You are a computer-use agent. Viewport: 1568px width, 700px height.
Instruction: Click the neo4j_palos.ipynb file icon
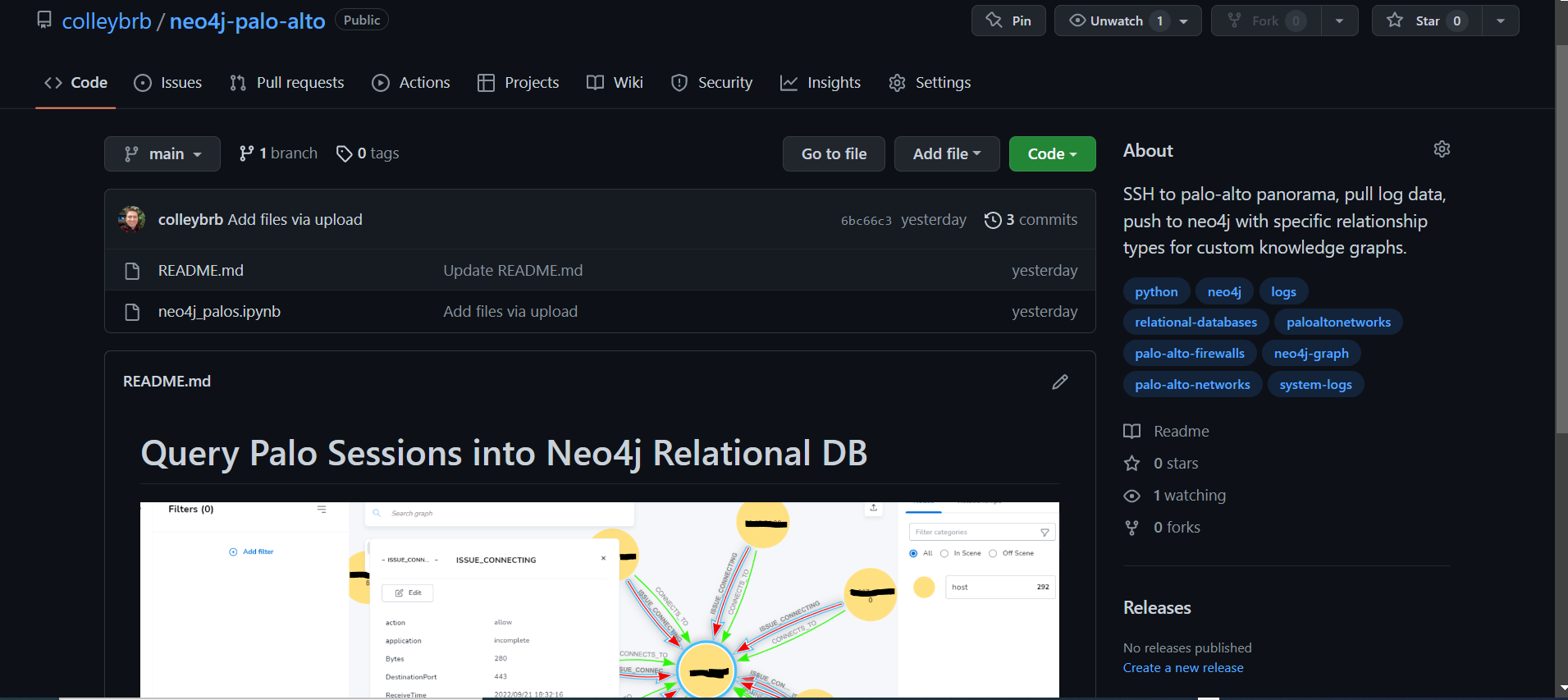pyautogui.click(x=132, y=312)
